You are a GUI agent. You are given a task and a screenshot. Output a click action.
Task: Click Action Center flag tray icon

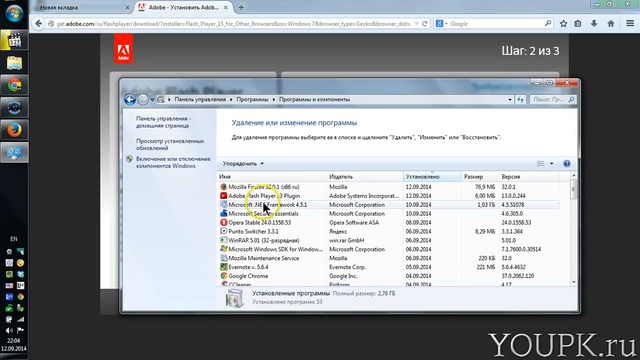(20, 330)
